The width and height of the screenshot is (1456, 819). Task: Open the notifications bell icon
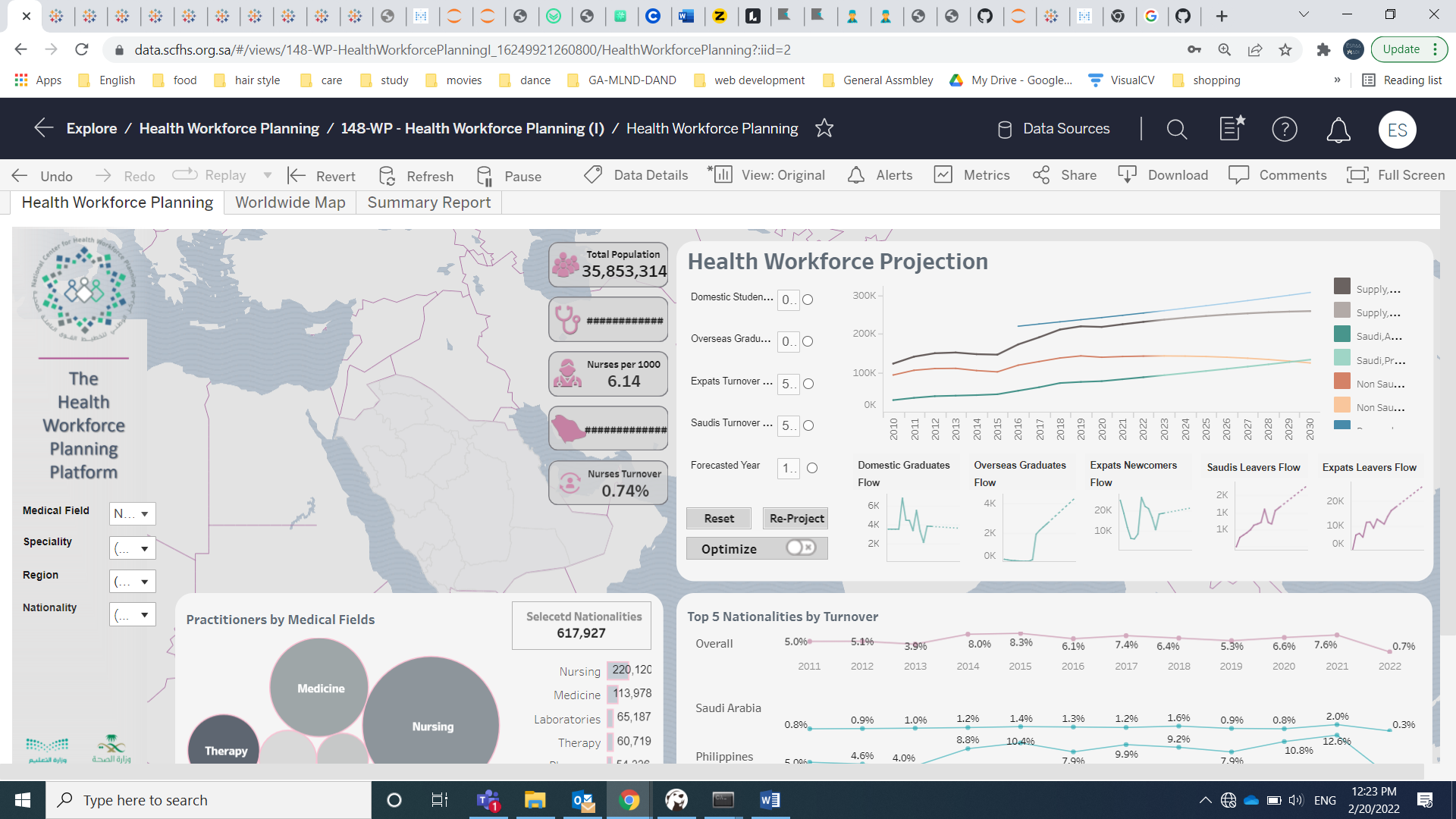point(1338,130)
